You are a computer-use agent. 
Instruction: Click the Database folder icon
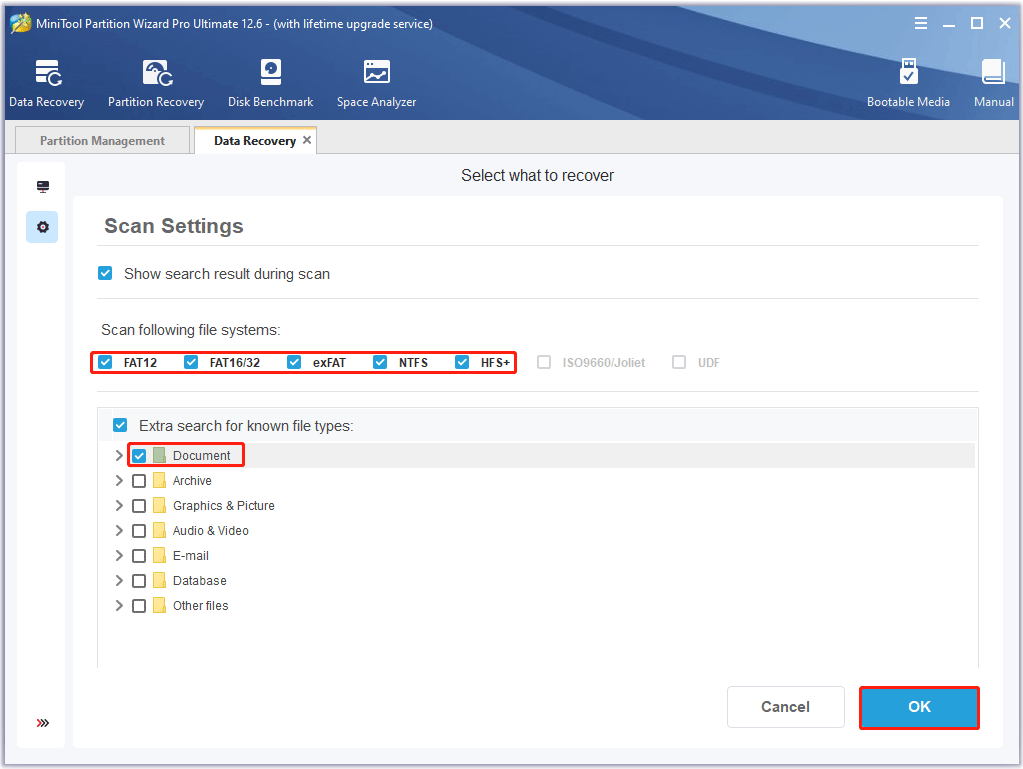pyautogui.click(x=159, y=581)
